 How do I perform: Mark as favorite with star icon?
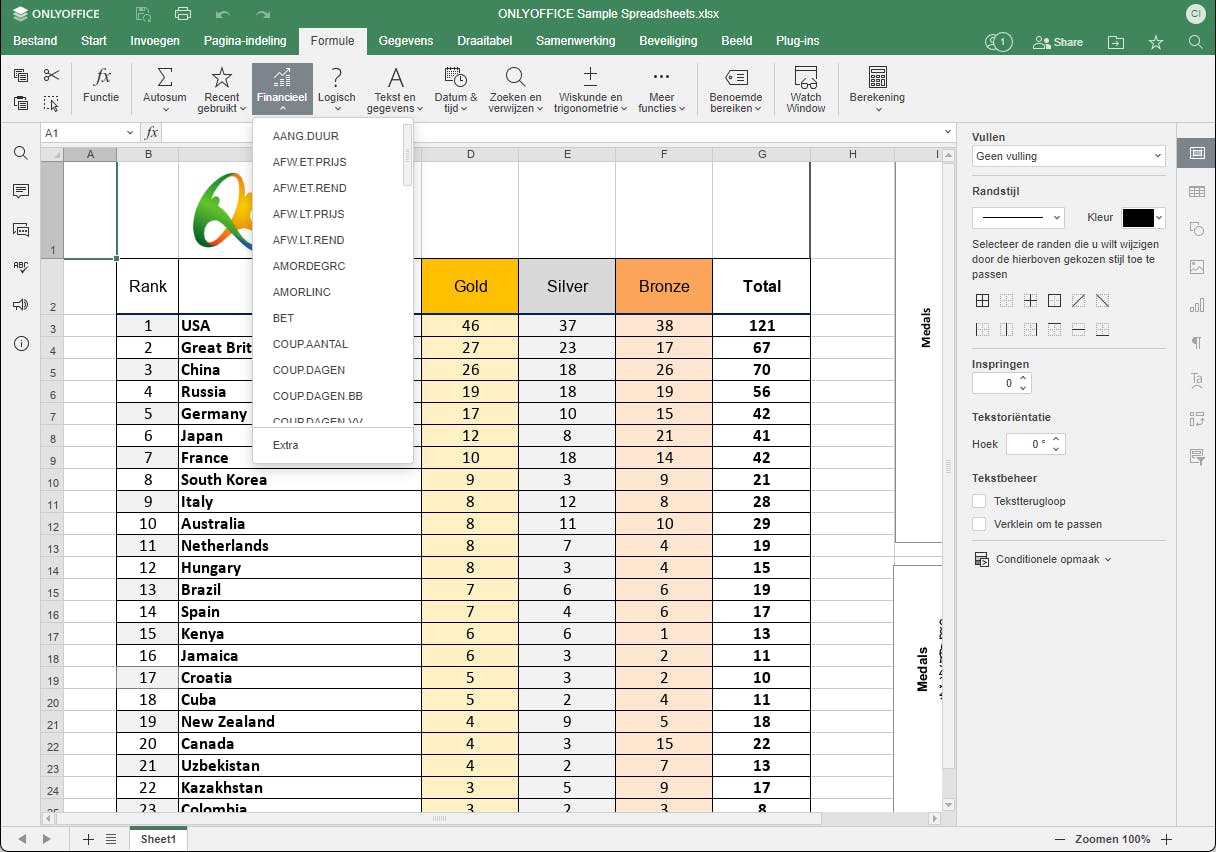pos(1156,42)
